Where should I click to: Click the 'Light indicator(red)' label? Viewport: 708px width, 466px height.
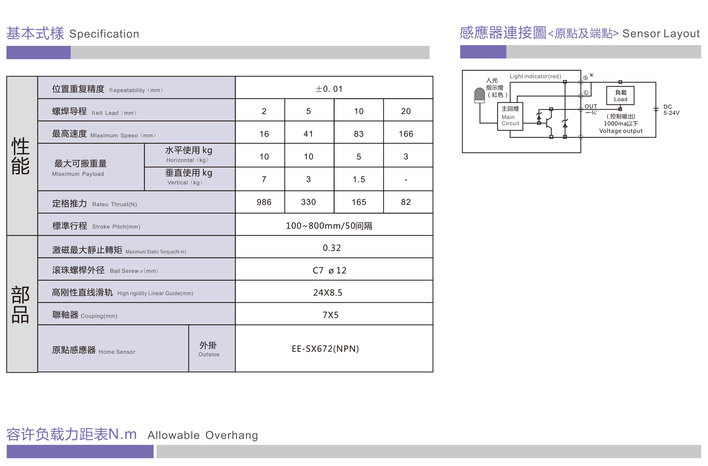point(536,76)
